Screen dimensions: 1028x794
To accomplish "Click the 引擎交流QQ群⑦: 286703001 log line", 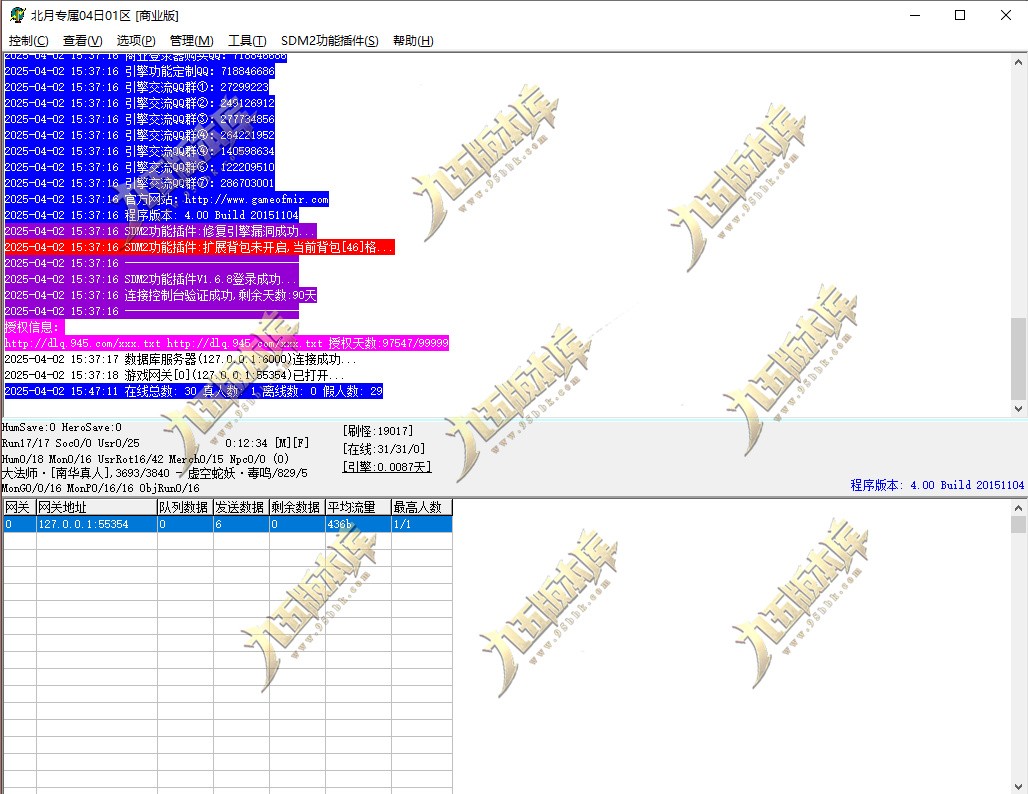I will (140, 184).
